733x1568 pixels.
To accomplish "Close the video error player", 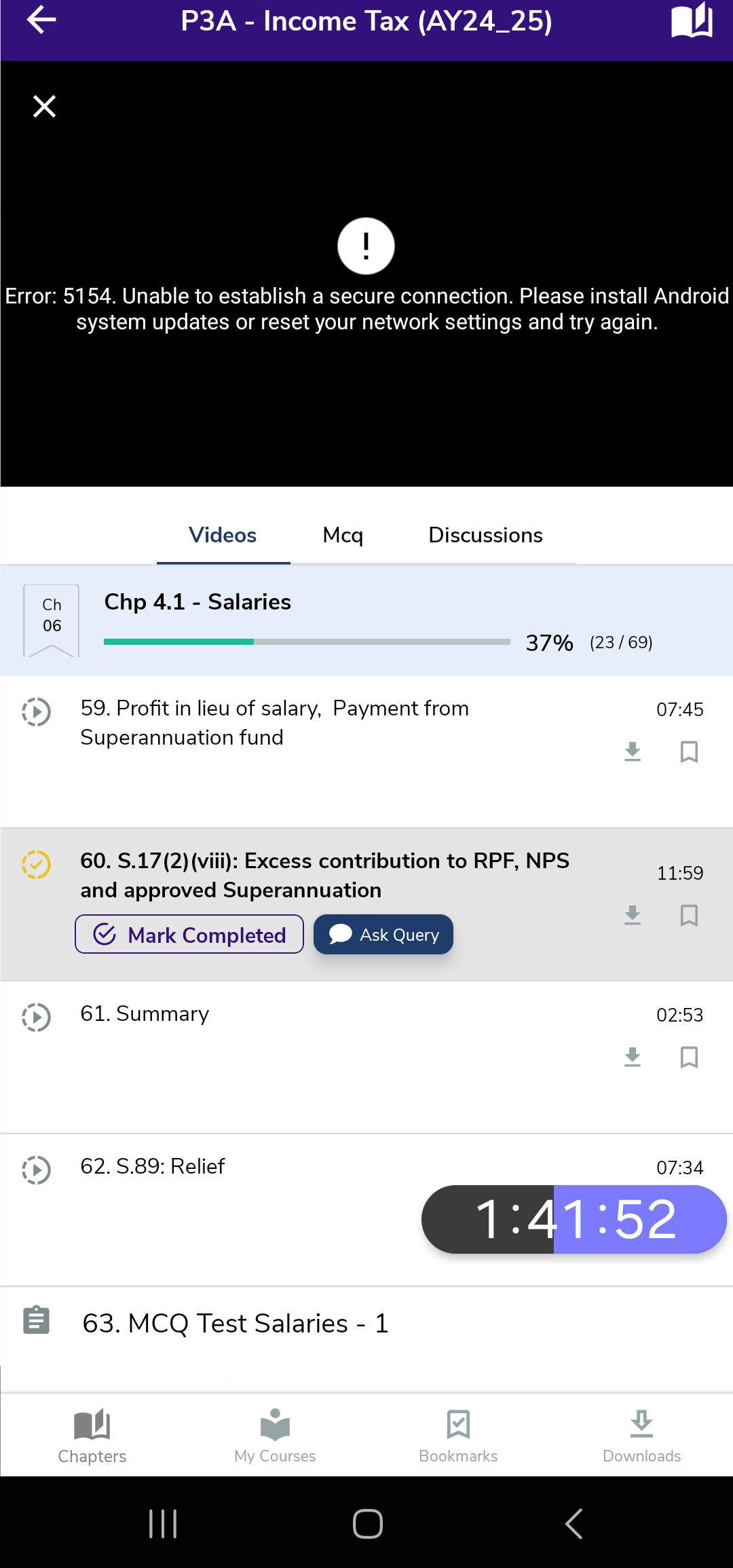I will coord(45,107).
